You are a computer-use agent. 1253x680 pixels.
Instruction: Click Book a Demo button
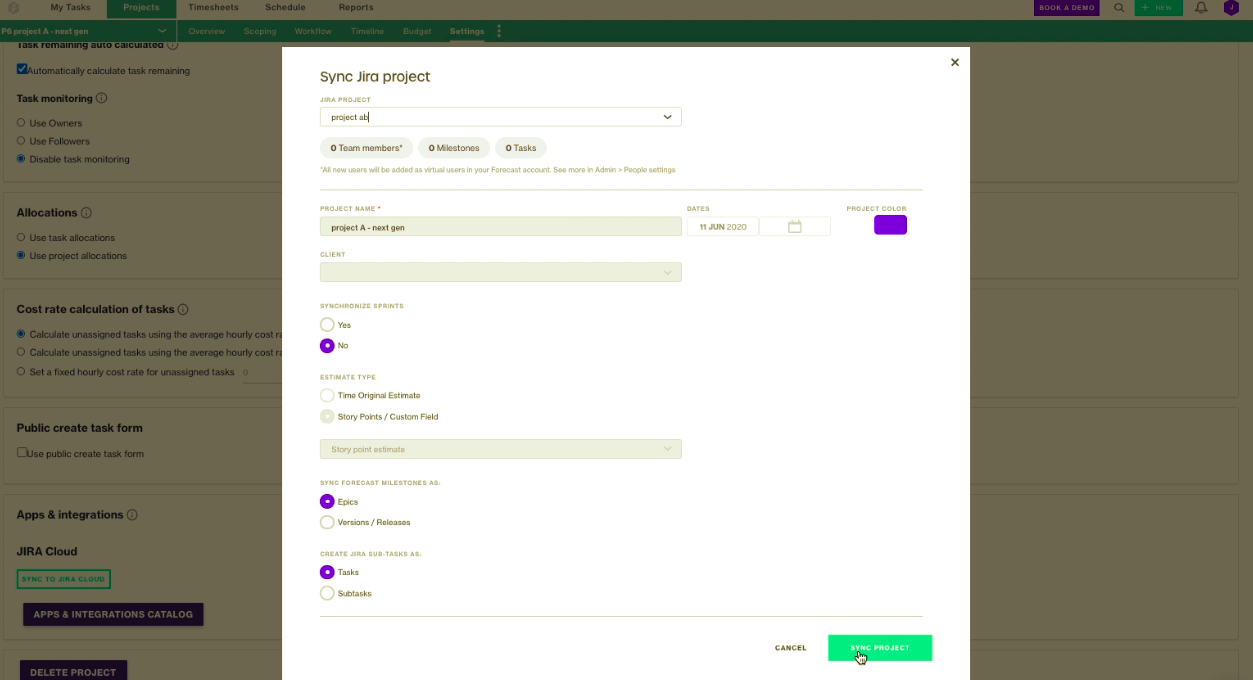pyautogui.click(x=1066, y=8)
